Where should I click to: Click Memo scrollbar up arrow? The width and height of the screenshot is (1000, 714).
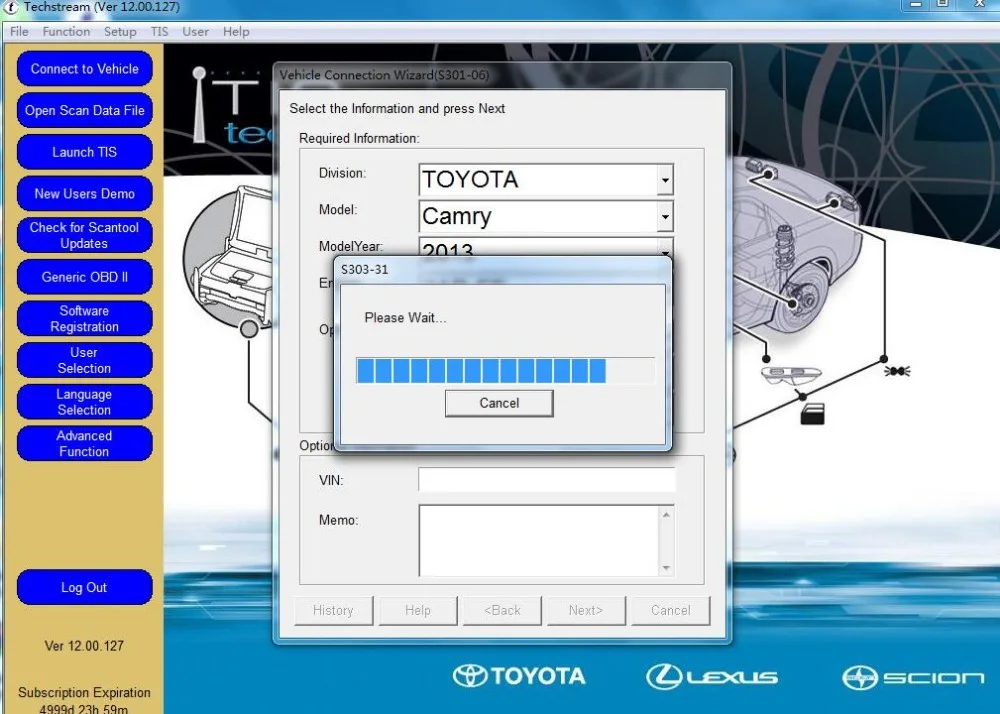click(666, 514)
